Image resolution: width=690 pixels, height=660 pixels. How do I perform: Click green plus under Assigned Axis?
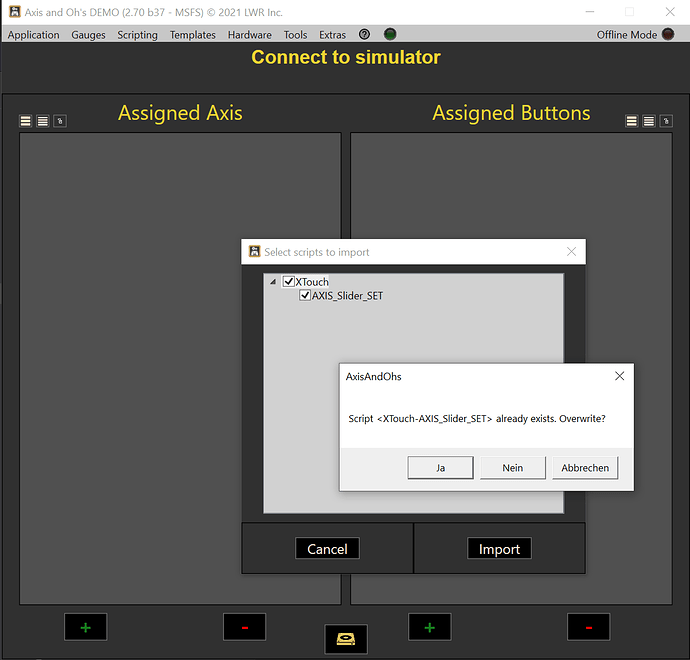tap(85, 627)
